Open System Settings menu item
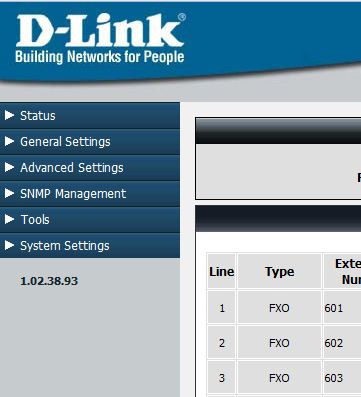Viewport: 361px width, 397px height. click(x=90, y=246)
